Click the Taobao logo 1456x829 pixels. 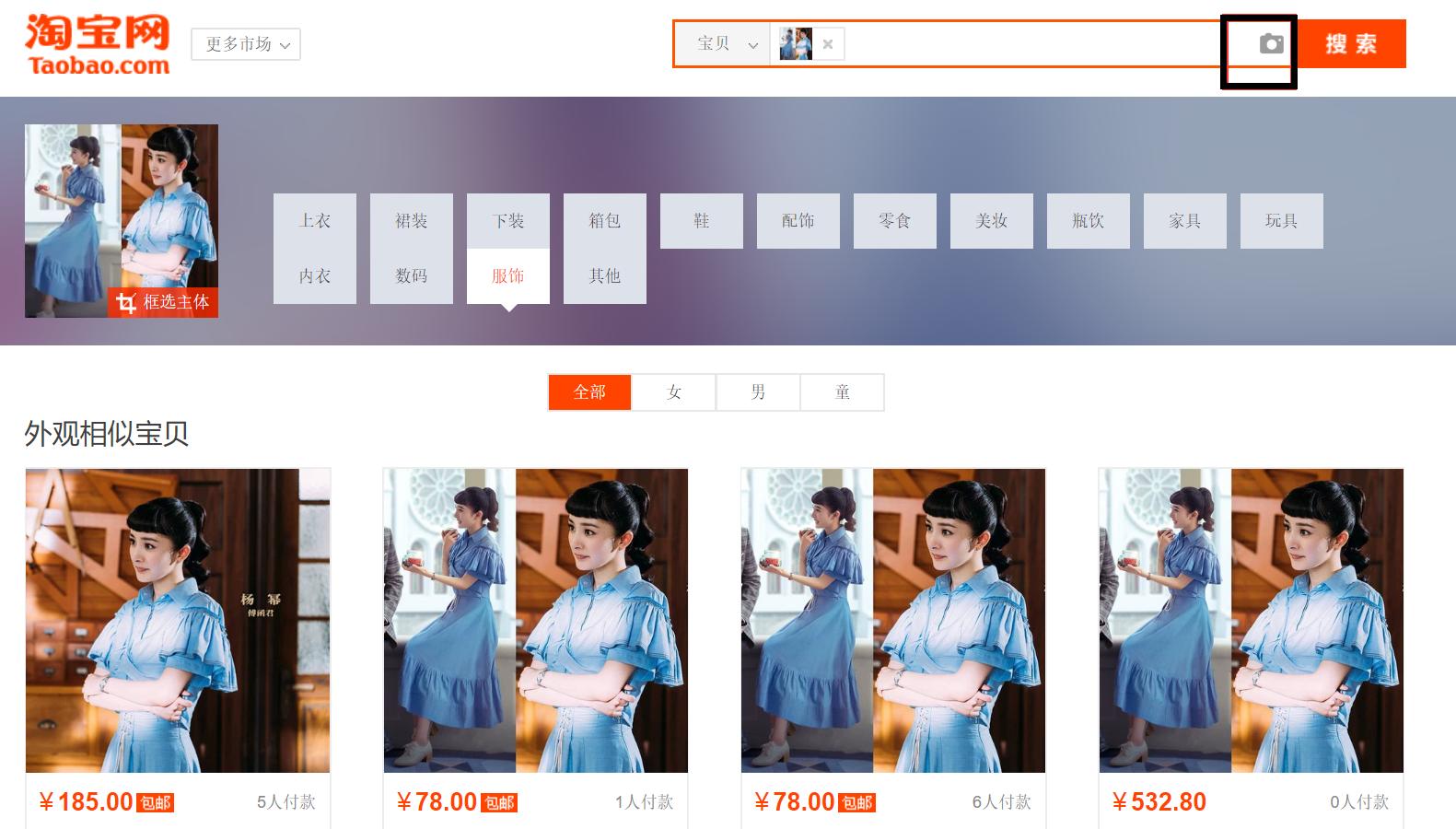98,44
